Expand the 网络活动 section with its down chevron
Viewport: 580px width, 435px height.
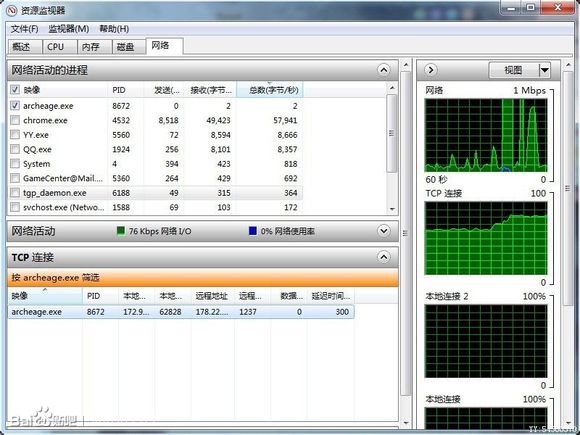click(x=384, y=231)
